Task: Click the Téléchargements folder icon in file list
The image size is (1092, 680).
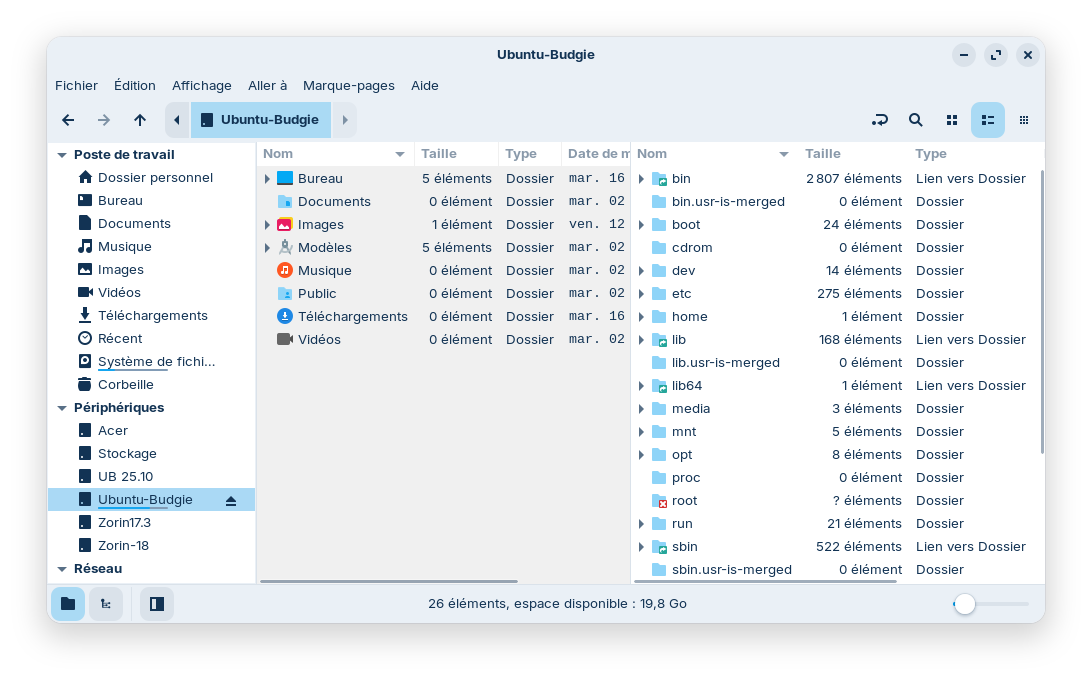Action: click(x=285, y=316)
